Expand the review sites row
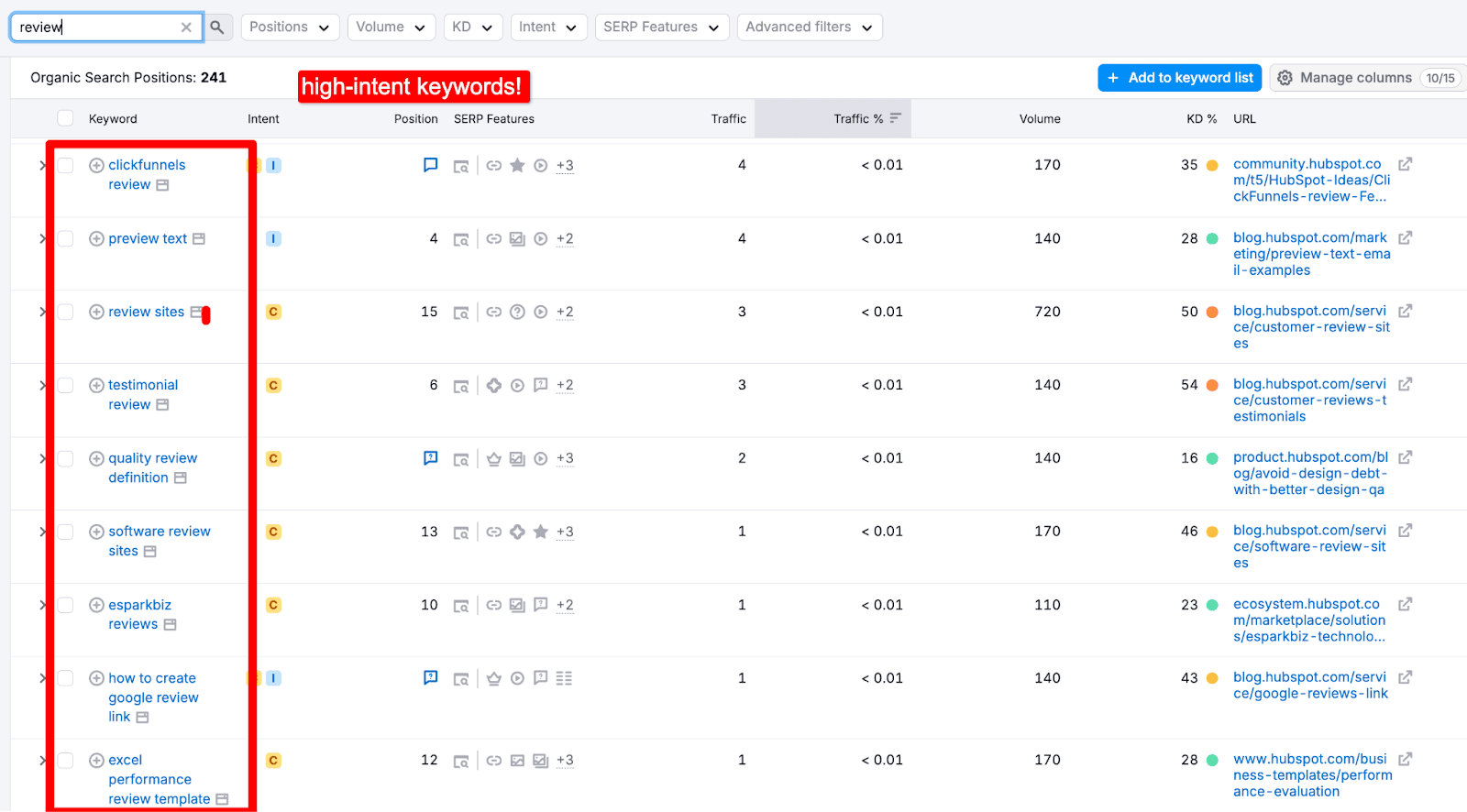This screenshot has height=812, width=1467. click(42, 312)
